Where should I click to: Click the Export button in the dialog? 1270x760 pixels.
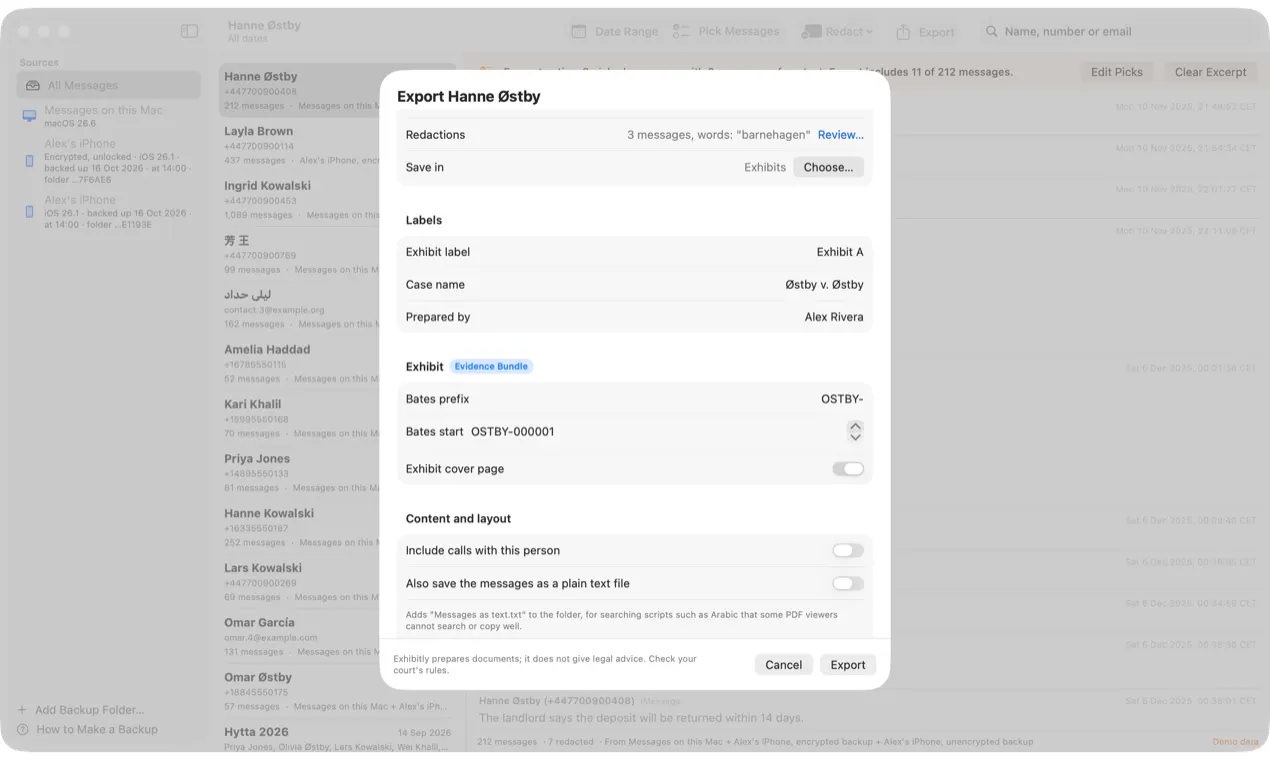click(848, 665)
